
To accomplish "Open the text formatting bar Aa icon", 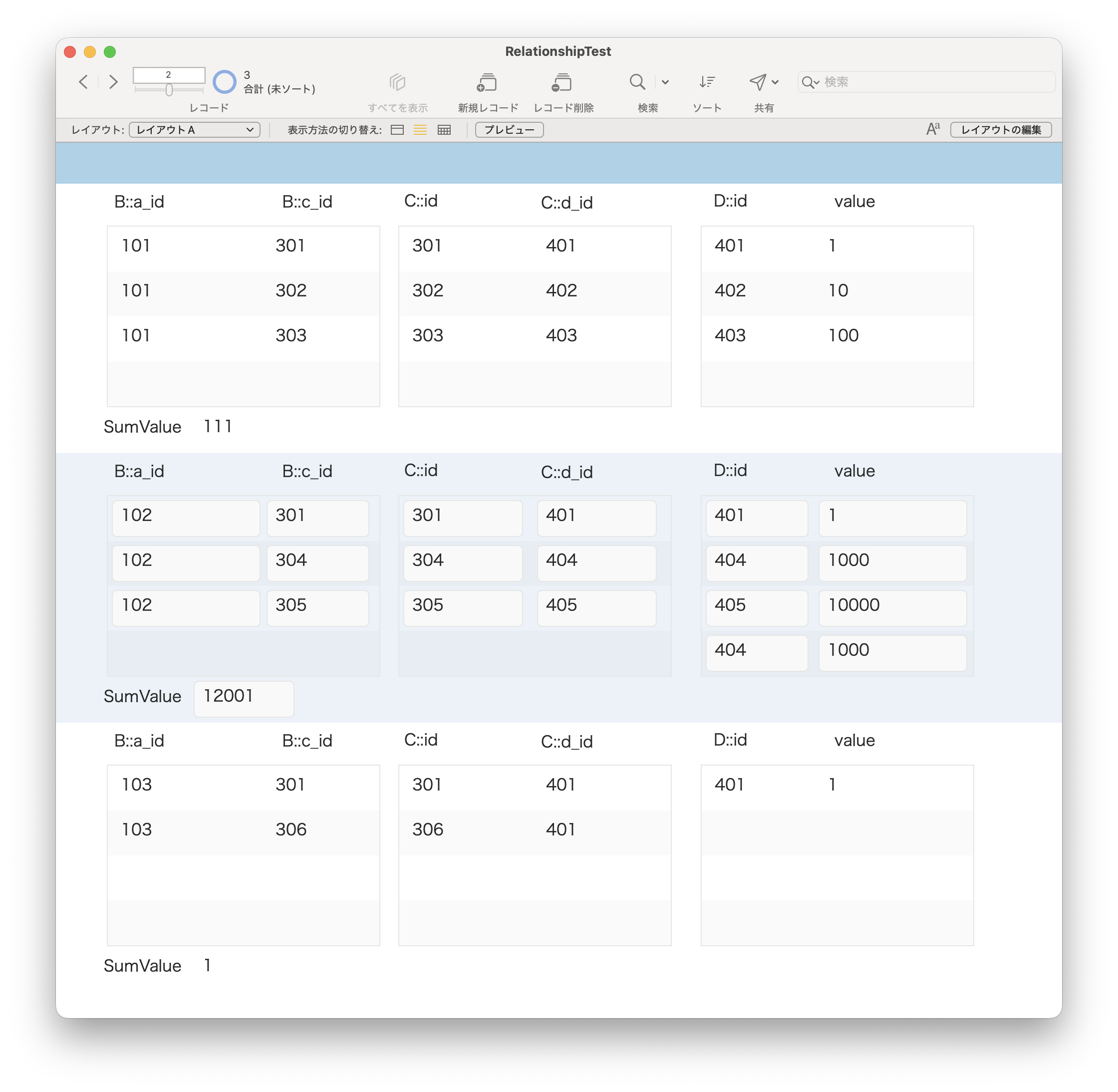I will click(x=933, y=129).
